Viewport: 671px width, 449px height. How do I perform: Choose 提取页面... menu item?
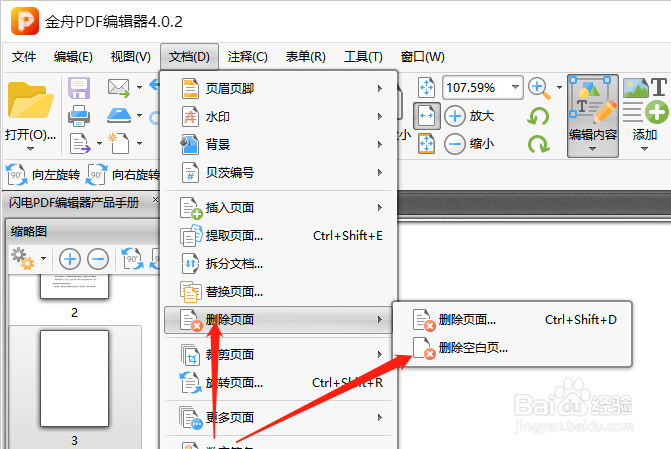click(278, 235)
